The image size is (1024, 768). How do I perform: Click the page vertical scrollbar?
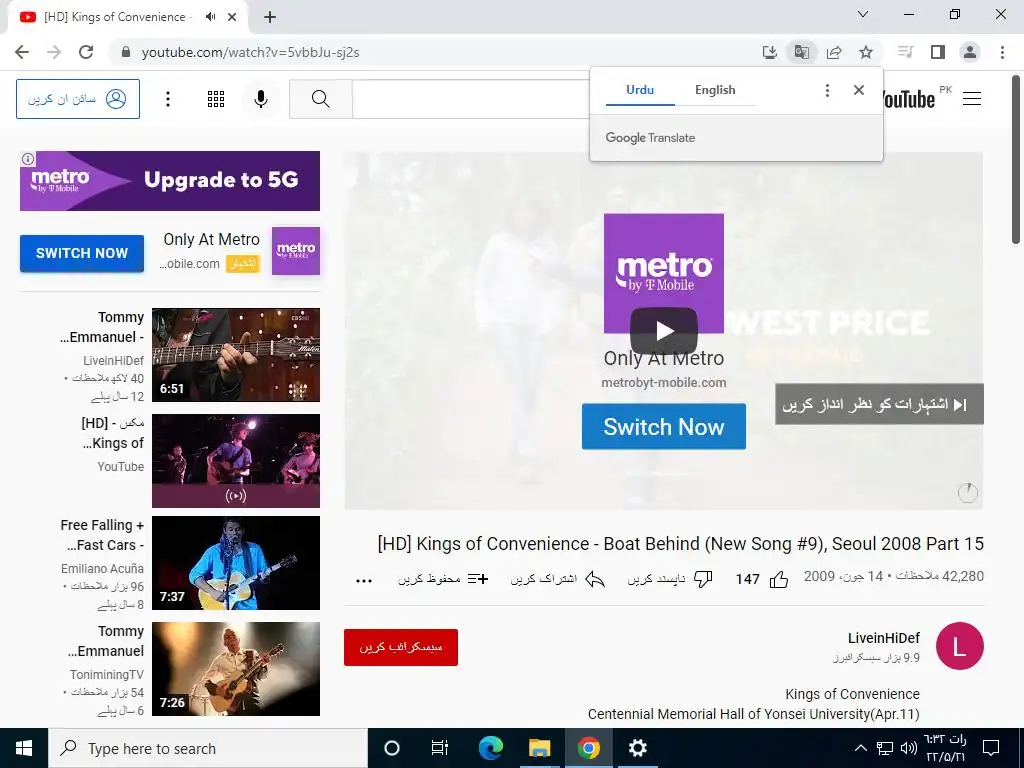click(x=1016, y=160)
